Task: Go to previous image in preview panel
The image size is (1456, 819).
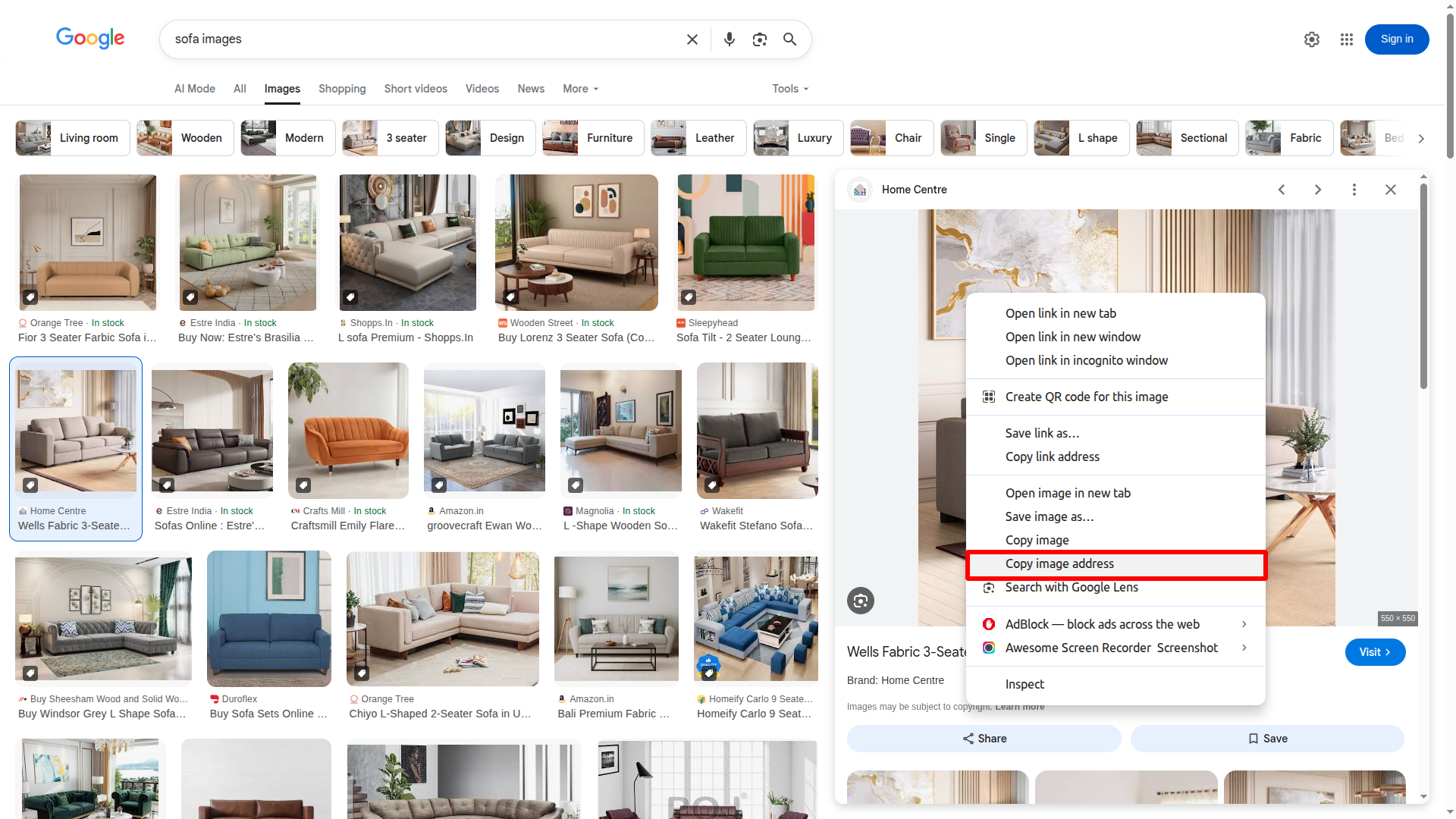Action: (x=1281, y=190)
